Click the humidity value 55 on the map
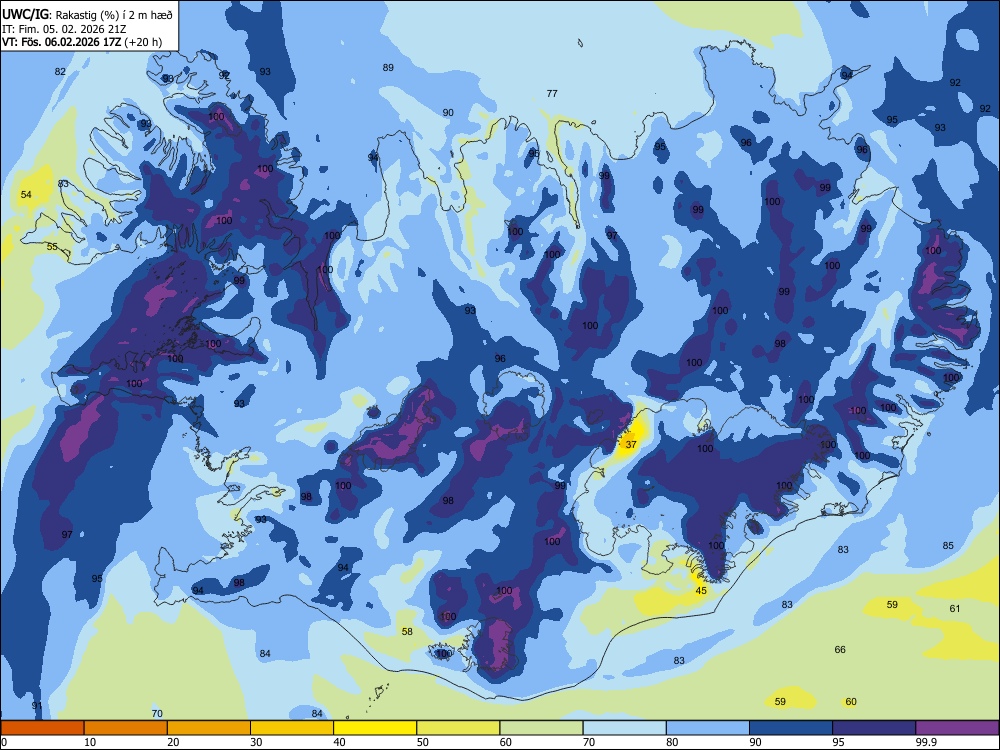The width and height of the screenshot is (1000, 750). click(x=52, y=247)
